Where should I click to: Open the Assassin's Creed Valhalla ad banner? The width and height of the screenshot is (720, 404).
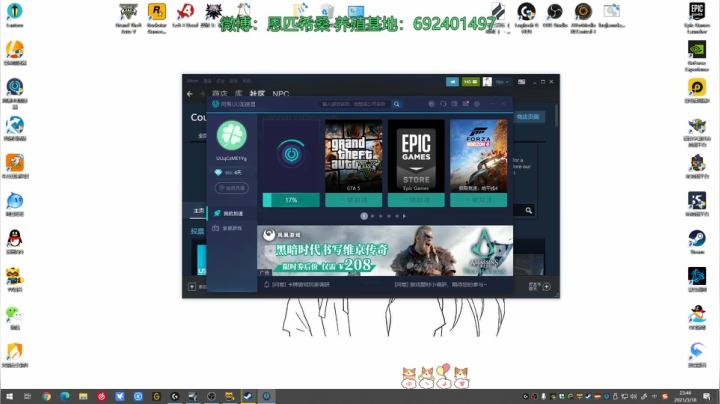[385, 251]
